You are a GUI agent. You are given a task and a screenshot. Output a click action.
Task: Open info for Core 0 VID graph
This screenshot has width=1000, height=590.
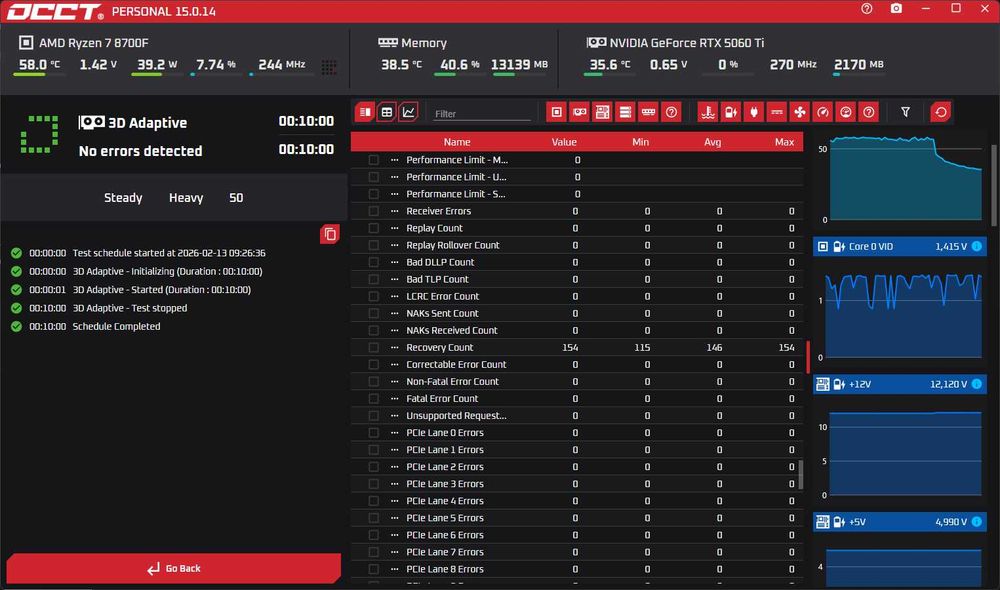(976, 246)
